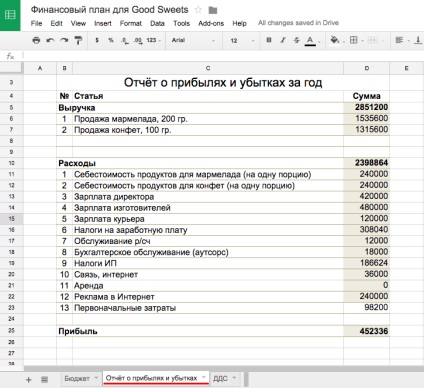
Task: Format as currency with the dollar icon
Action: pos(97,40)
